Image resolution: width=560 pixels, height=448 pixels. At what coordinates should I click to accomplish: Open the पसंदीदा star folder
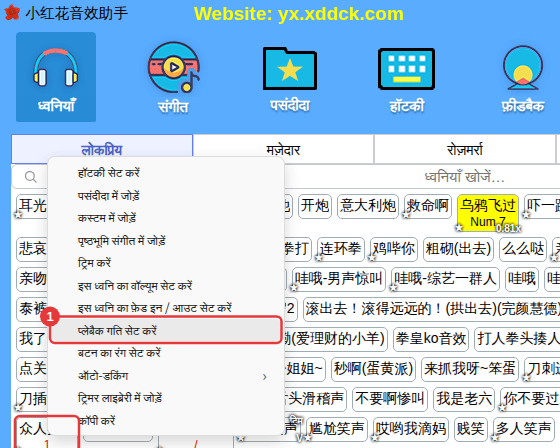290,79
